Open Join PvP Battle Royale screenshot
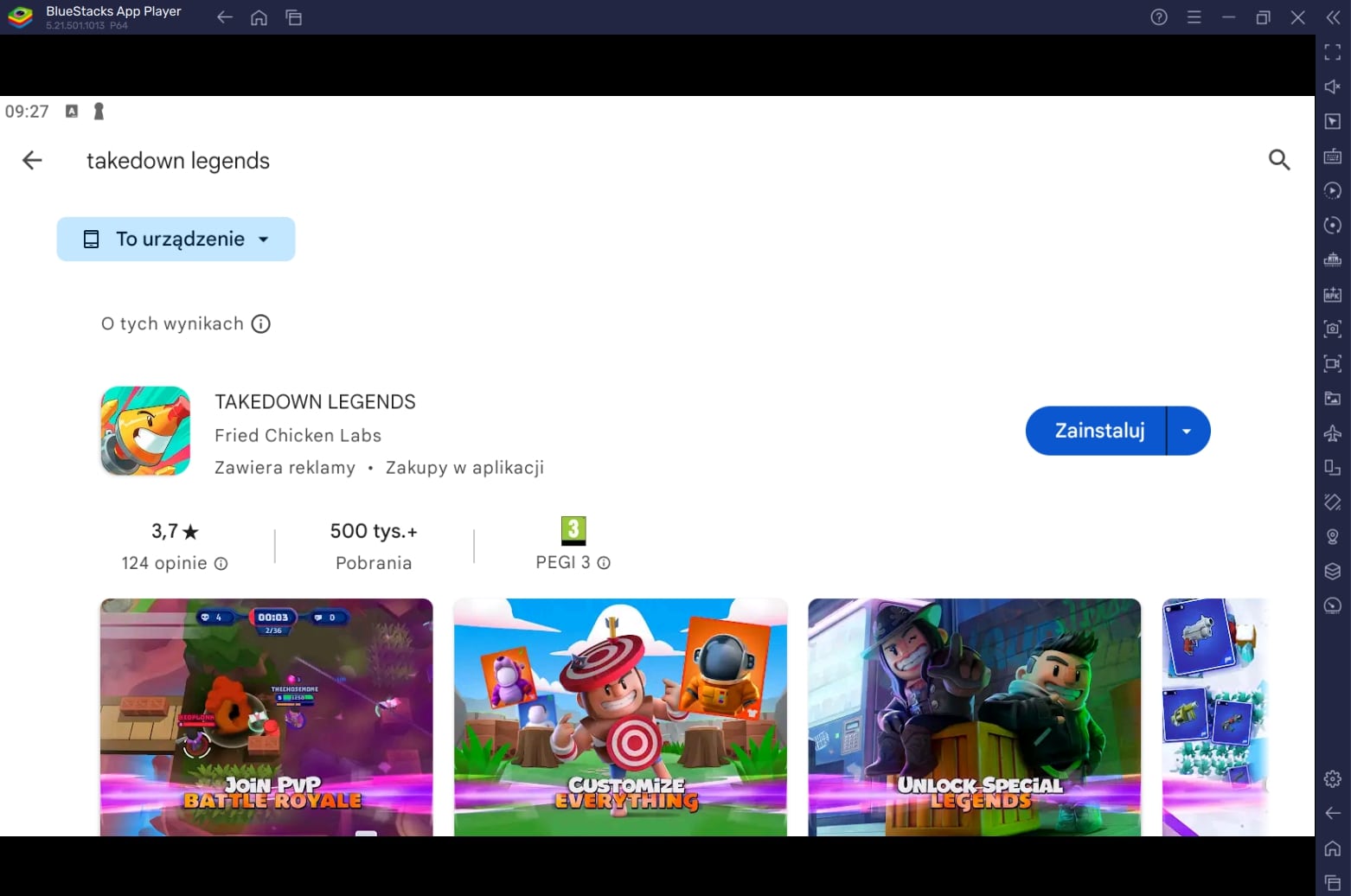This screenshot has width=1351, height=896. coord(266,717)
